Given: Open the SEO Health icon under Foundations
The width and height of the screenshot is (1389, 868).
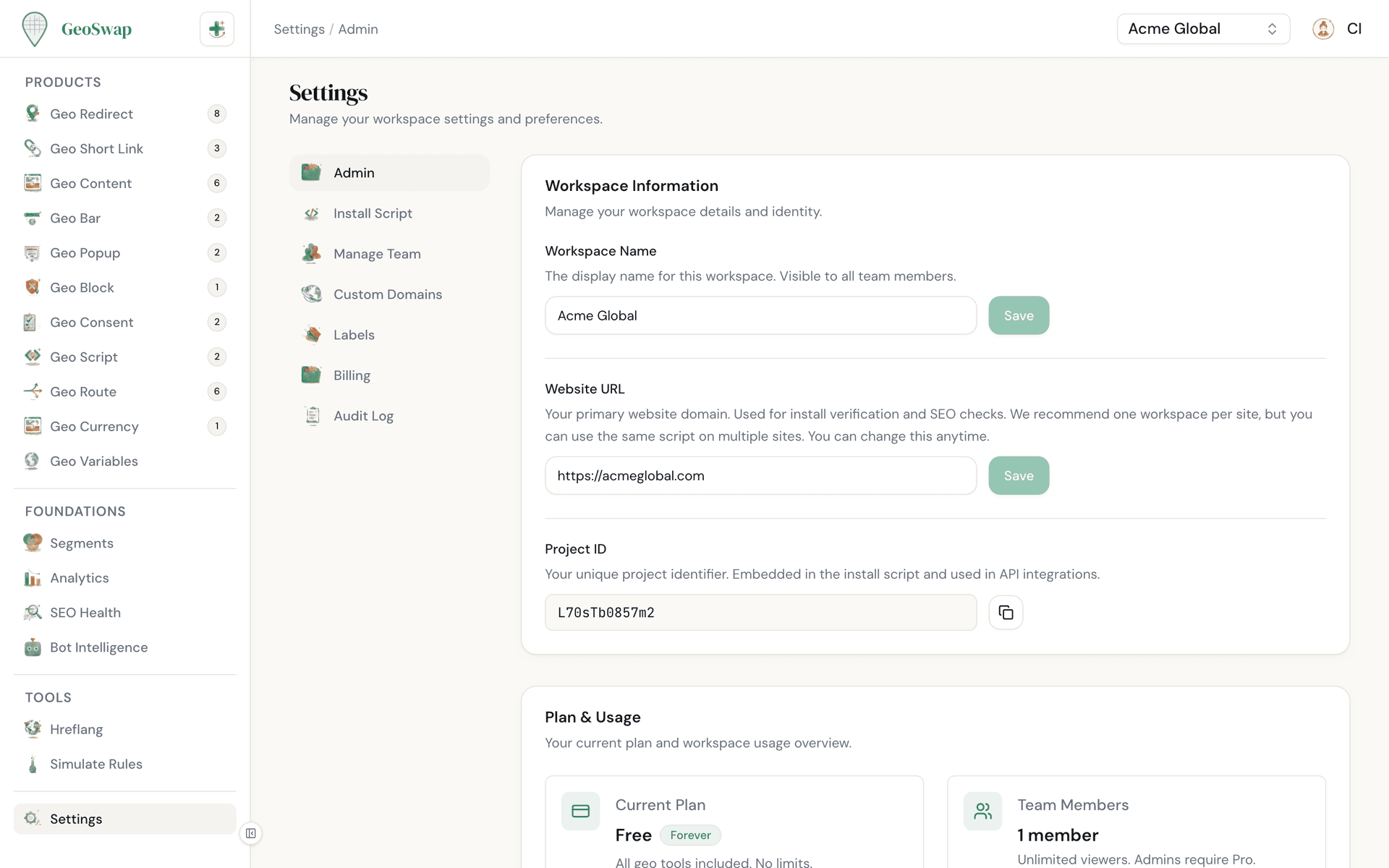Looking at the screenshot, I should 32,613.
